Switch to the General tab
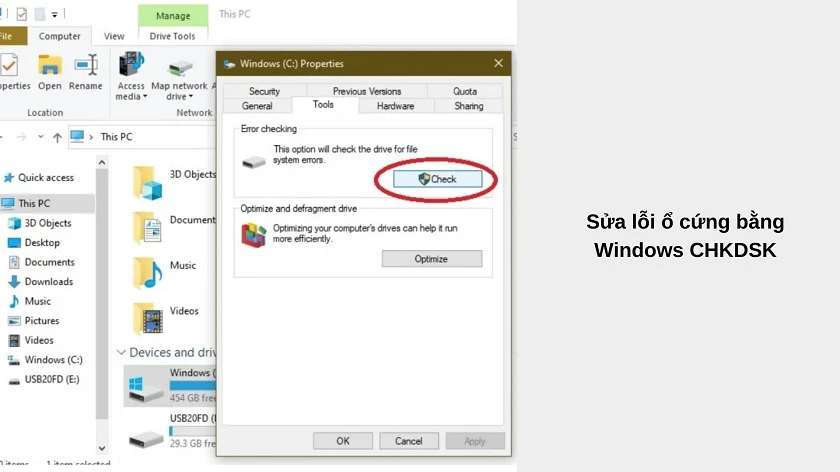 tap(257, 106)
